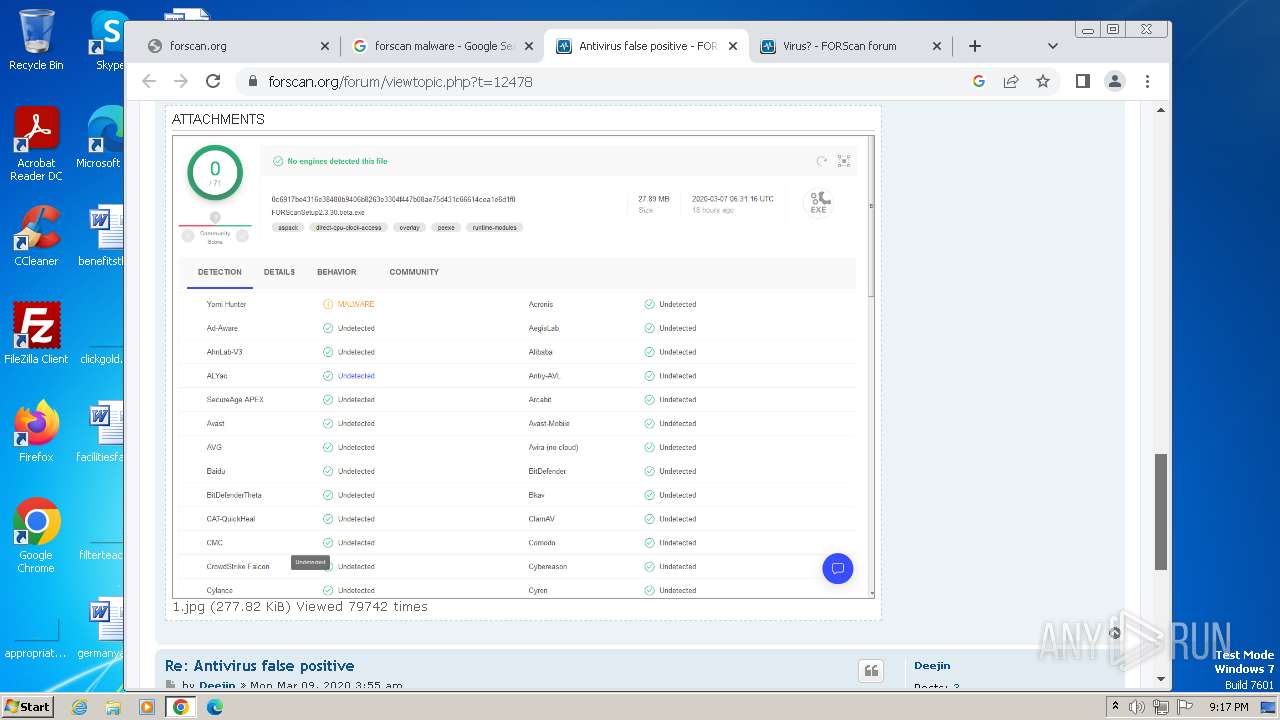Open the Action Center flag icon
The image size is (1280, 720).
[1183, 707]
